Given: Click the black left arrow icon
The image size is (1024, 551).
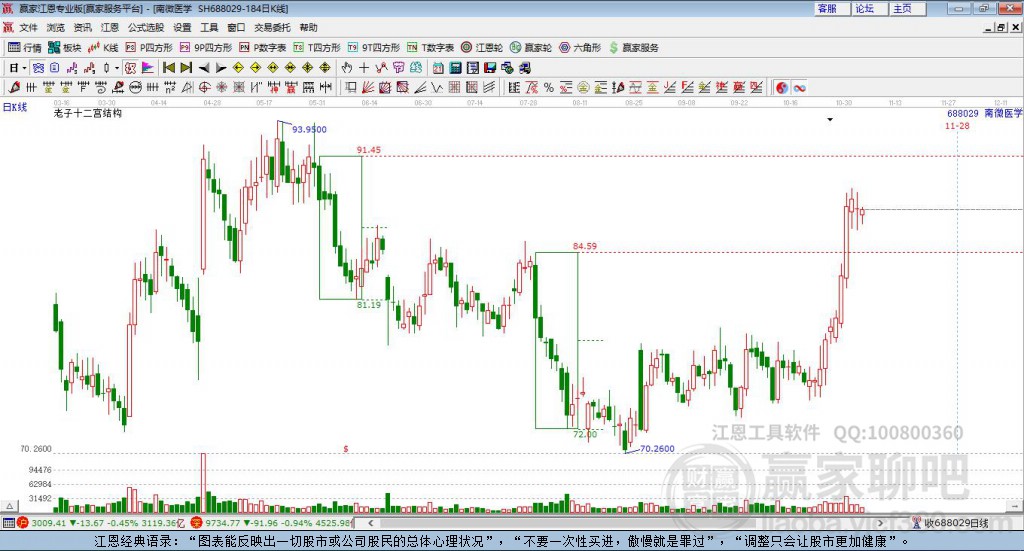Looking at the screenshot, I should pos(204,68).
